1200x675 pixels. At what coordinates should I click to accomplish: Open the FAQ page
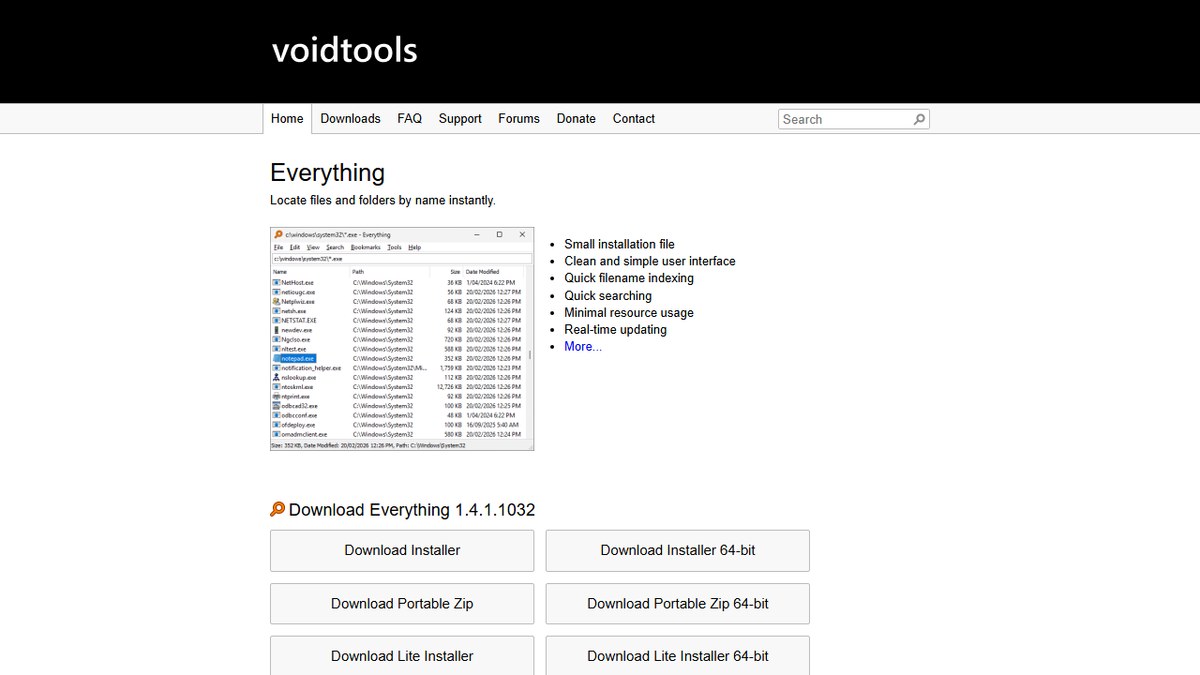[x=409, y=118]
